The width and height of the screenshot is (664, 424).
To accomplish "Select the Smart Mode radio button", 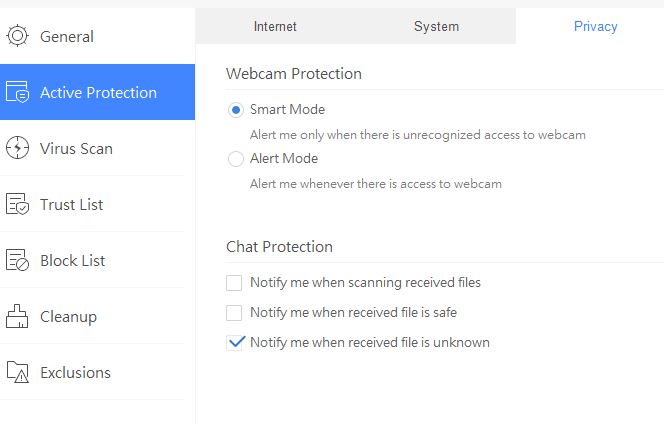I will pos(236,110).
